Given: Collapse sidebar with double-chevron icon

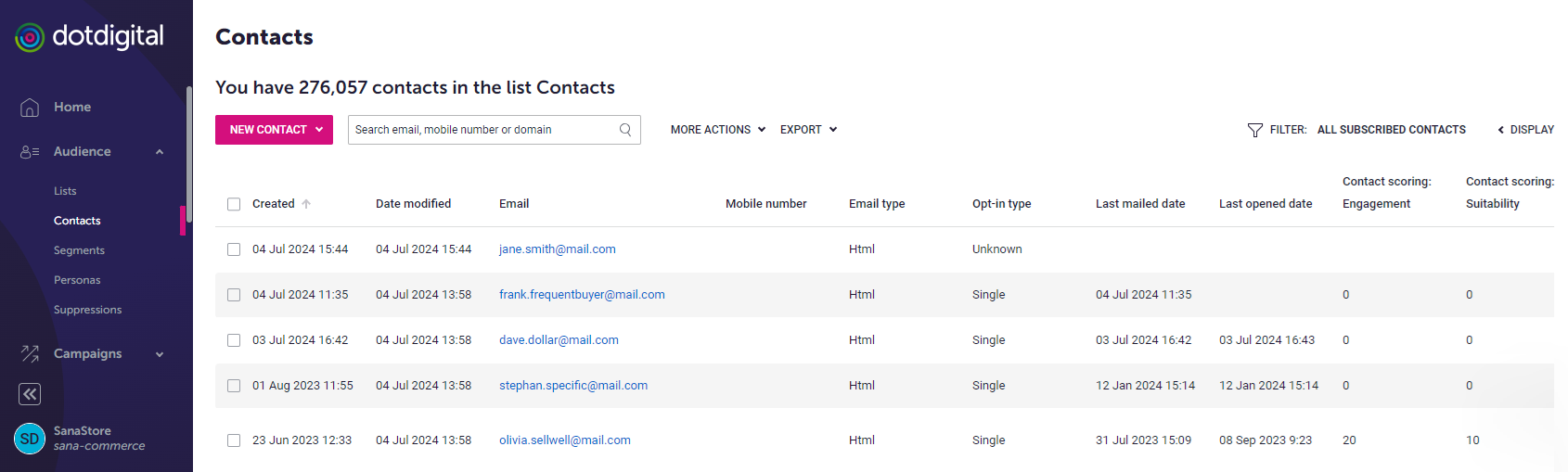Looking at the screenshot, I should pyautogui.click(x=30, y=394).
